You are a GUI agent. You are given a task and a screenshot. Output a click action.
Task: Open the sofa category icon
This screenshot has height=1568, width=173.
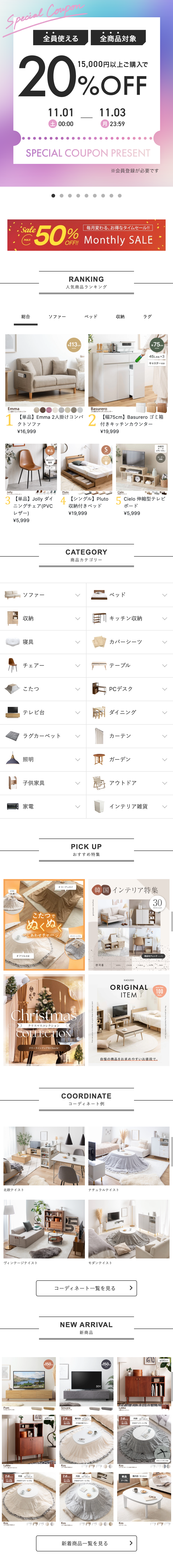click(x=12, y=595)
